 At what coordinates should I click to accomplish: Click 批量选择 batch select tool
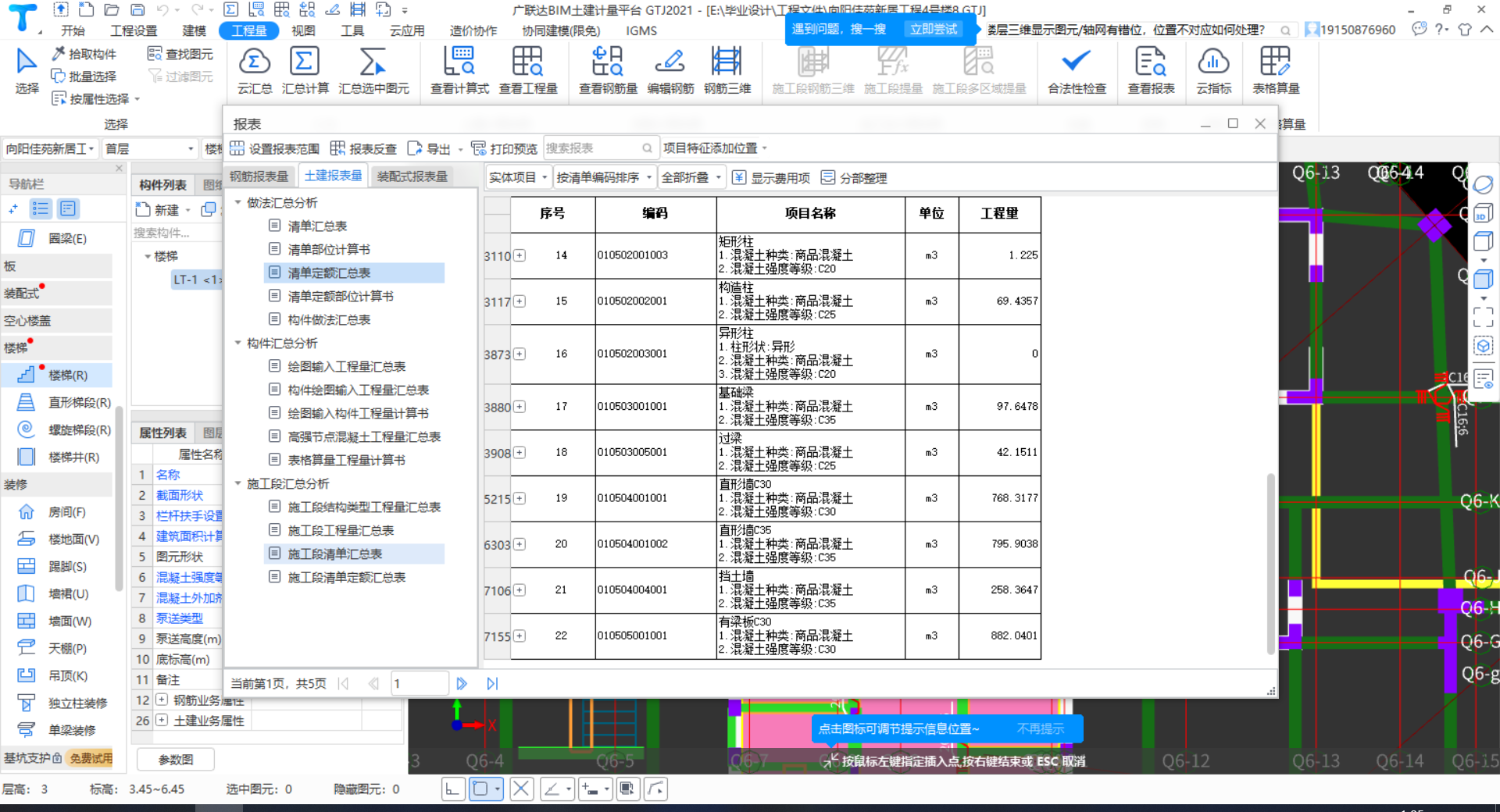[x=84, y=77]
